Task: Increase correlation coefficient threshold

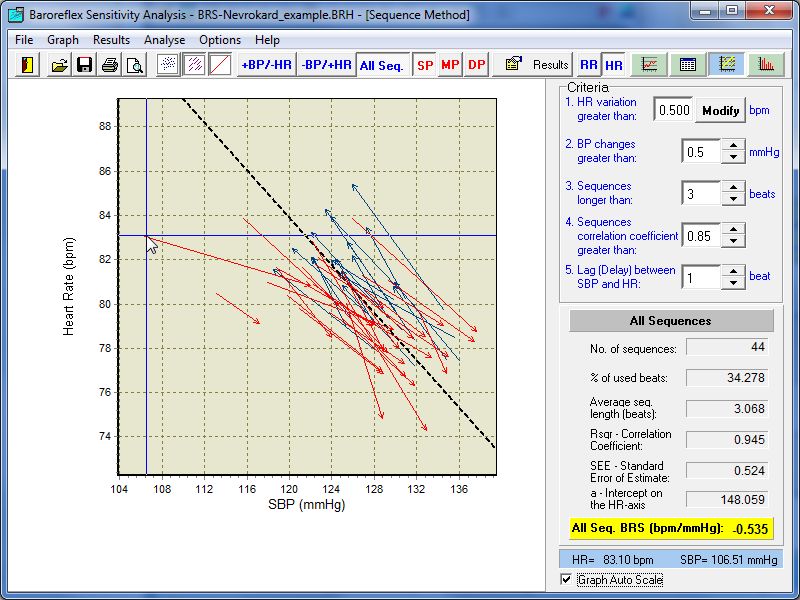Action: (x=734, y=229)
